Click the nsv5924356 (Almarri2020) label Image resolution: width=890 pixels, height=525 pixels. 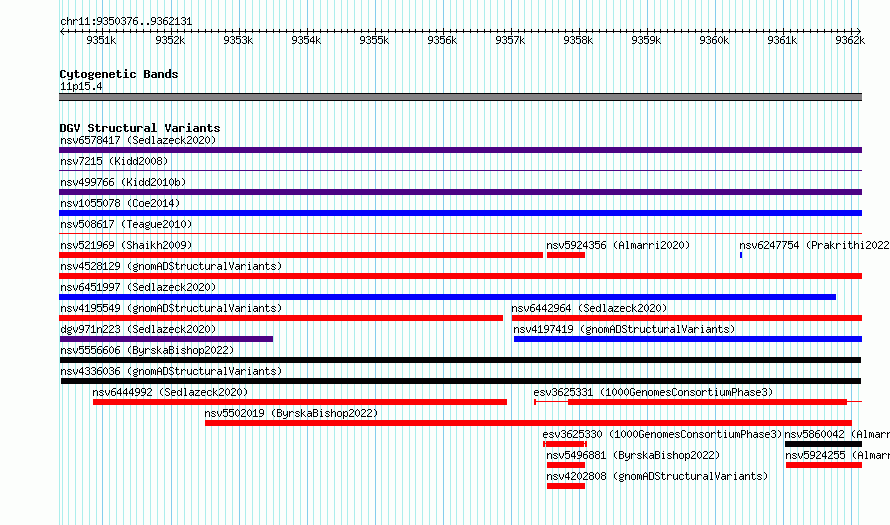[618, 245]
